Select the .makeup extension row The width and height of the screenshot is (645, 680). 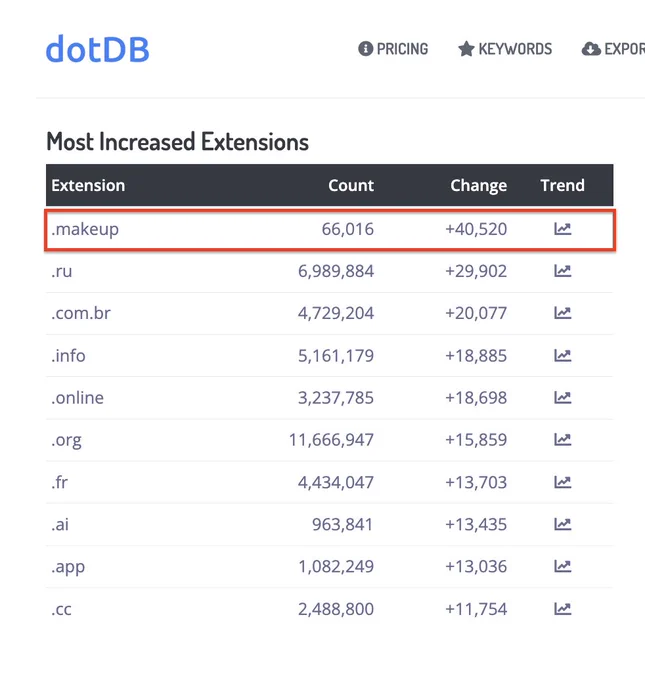coord(330,230)
